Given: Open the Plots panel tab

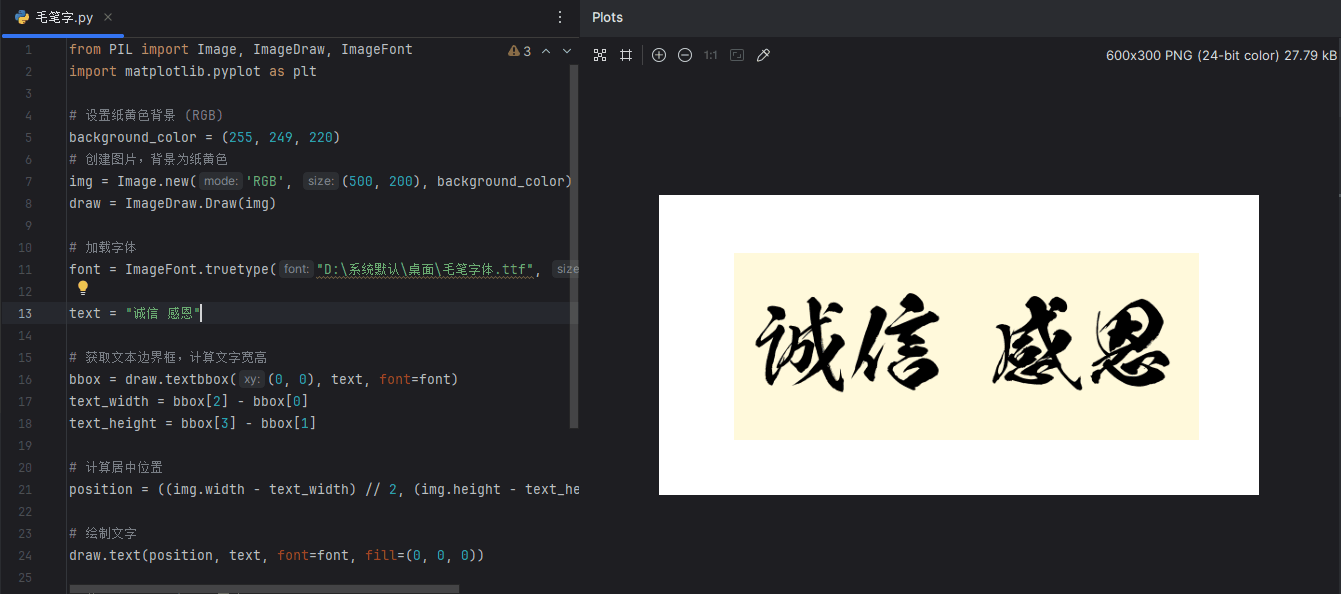Looking at the screenshot, I should click(x=607, y=17).
